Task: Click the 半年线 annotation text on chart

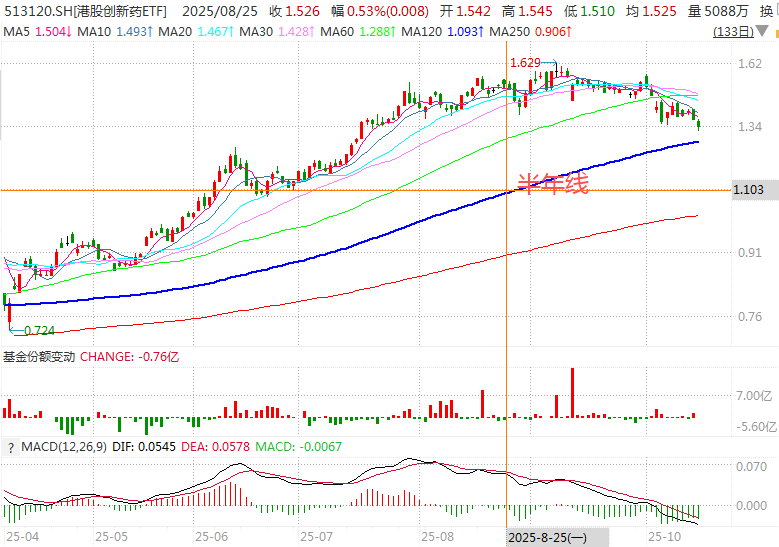Action: (x=551, y=183)
